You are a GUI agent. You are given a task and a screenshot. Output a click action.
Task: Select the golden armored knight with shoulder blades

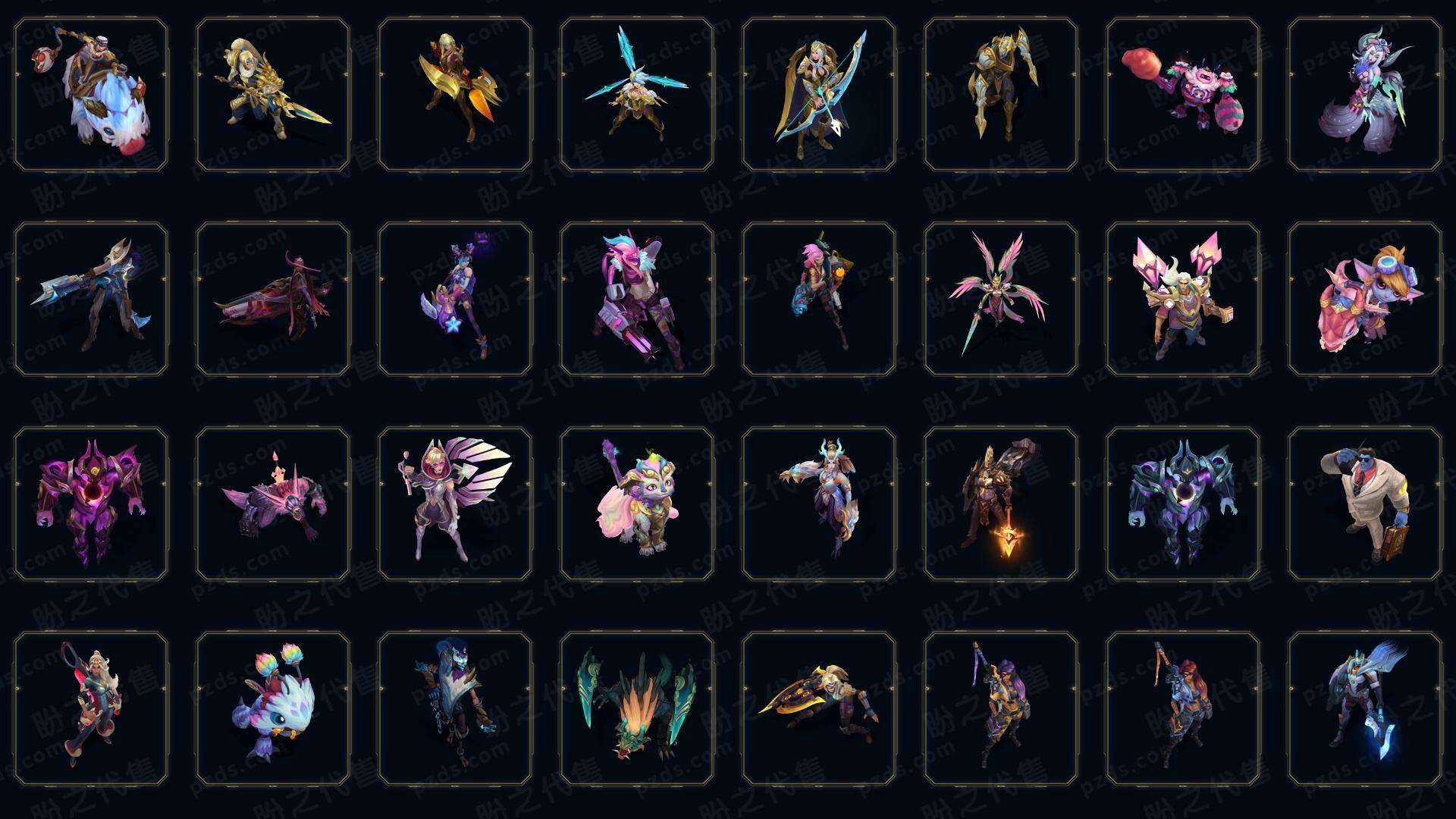point(1001,95)
